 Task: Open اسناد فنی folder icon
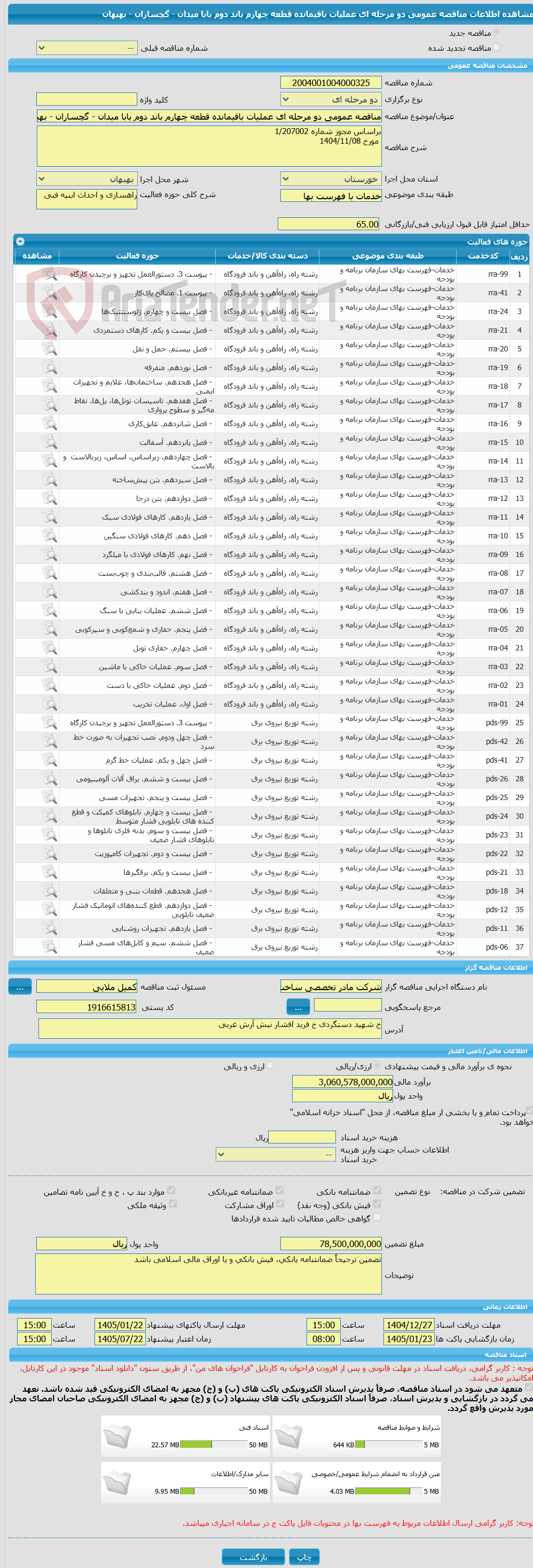point(117,1437)
